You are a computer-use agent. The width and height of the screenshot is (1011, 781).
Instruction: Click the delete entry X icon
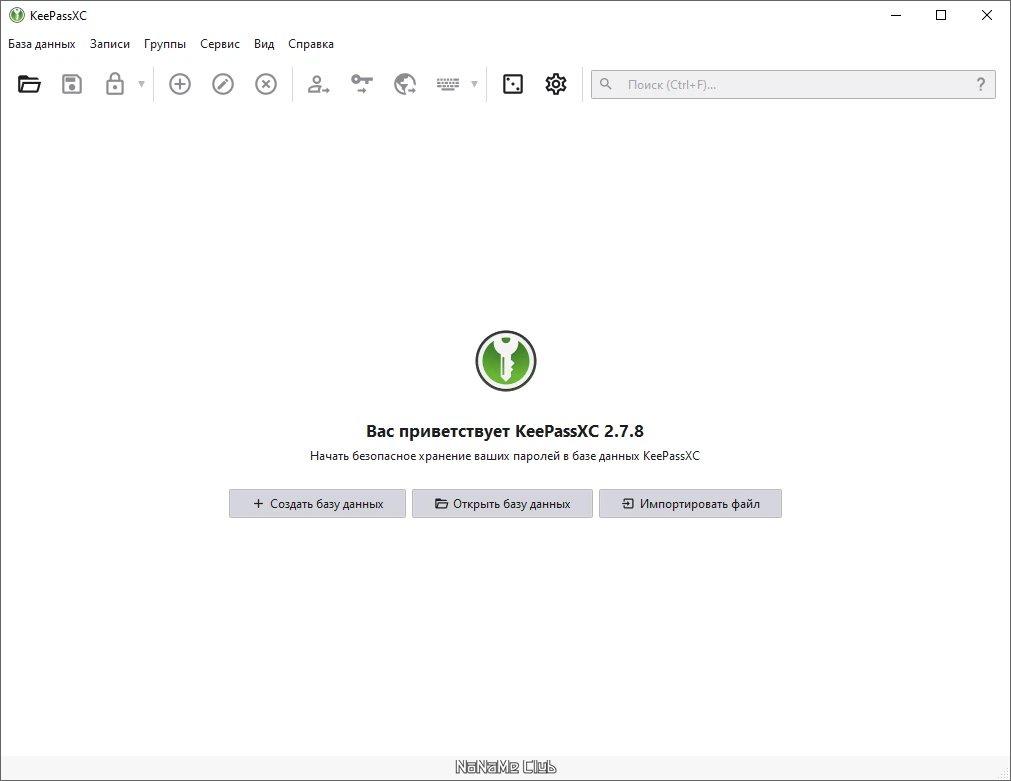pos(266,84)
